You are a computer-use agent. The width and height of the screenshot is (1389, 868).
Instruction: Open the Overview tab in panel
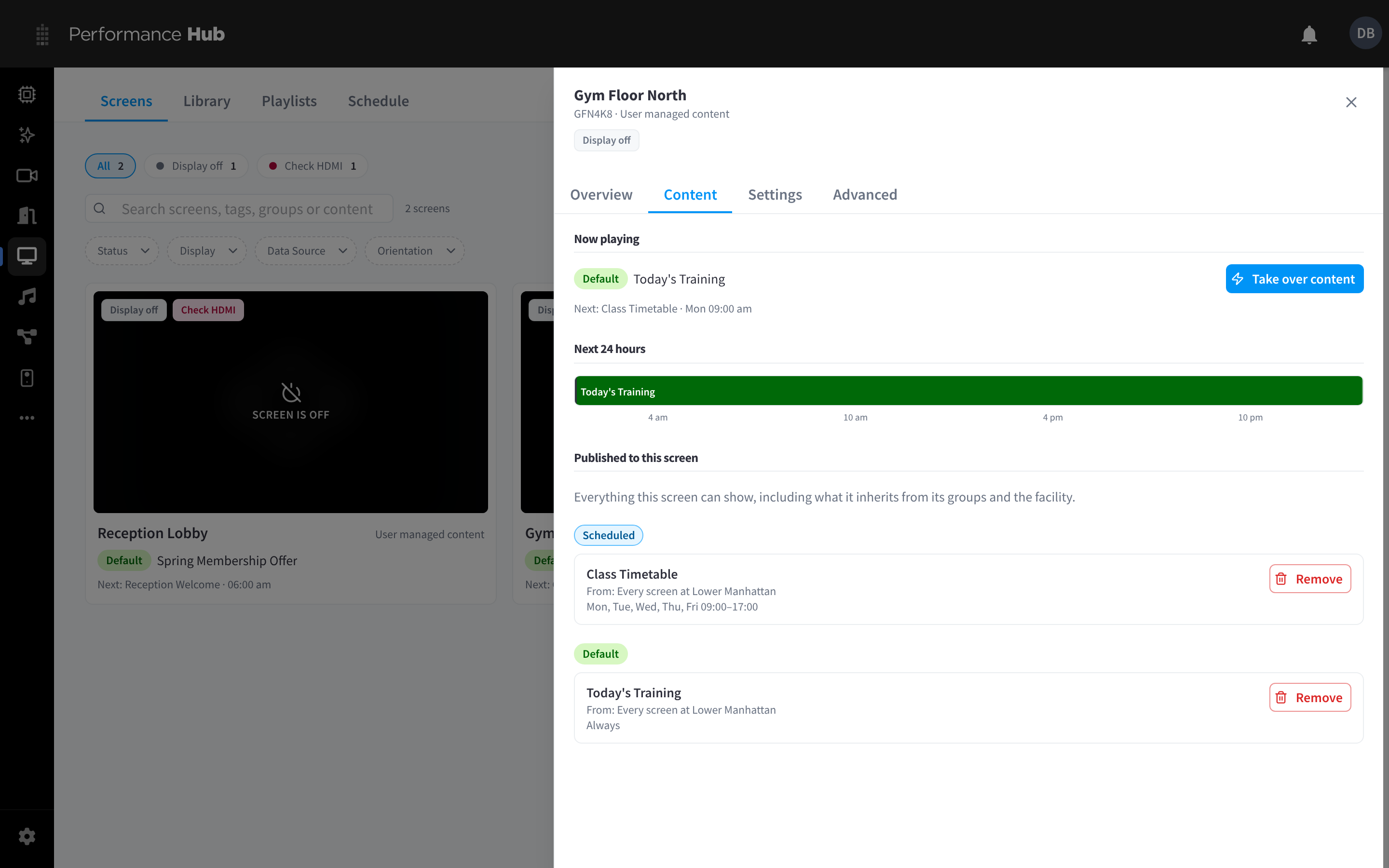tap(601, 195)
